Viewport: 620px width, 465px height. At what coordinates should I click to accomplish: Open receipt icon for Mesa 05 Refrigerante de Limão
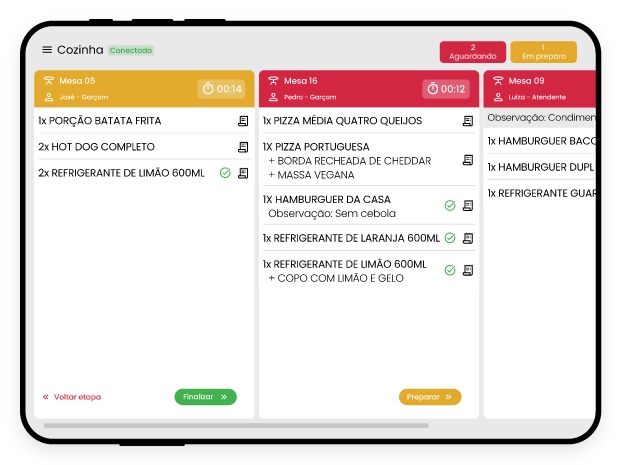pos(243,173)
